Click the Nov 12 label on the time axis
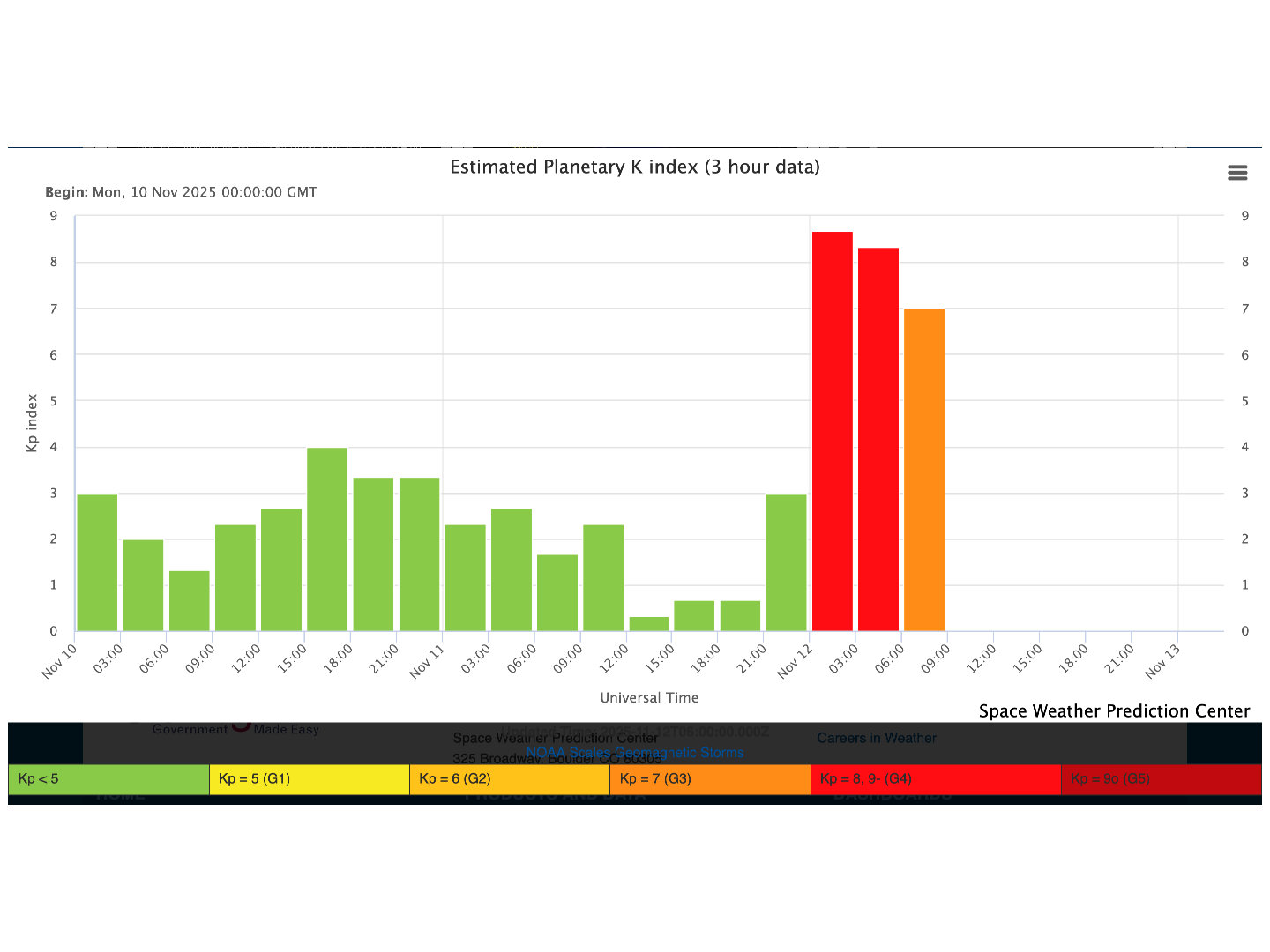This screenshot has height=952, width=1270. [x=795, y=661]
